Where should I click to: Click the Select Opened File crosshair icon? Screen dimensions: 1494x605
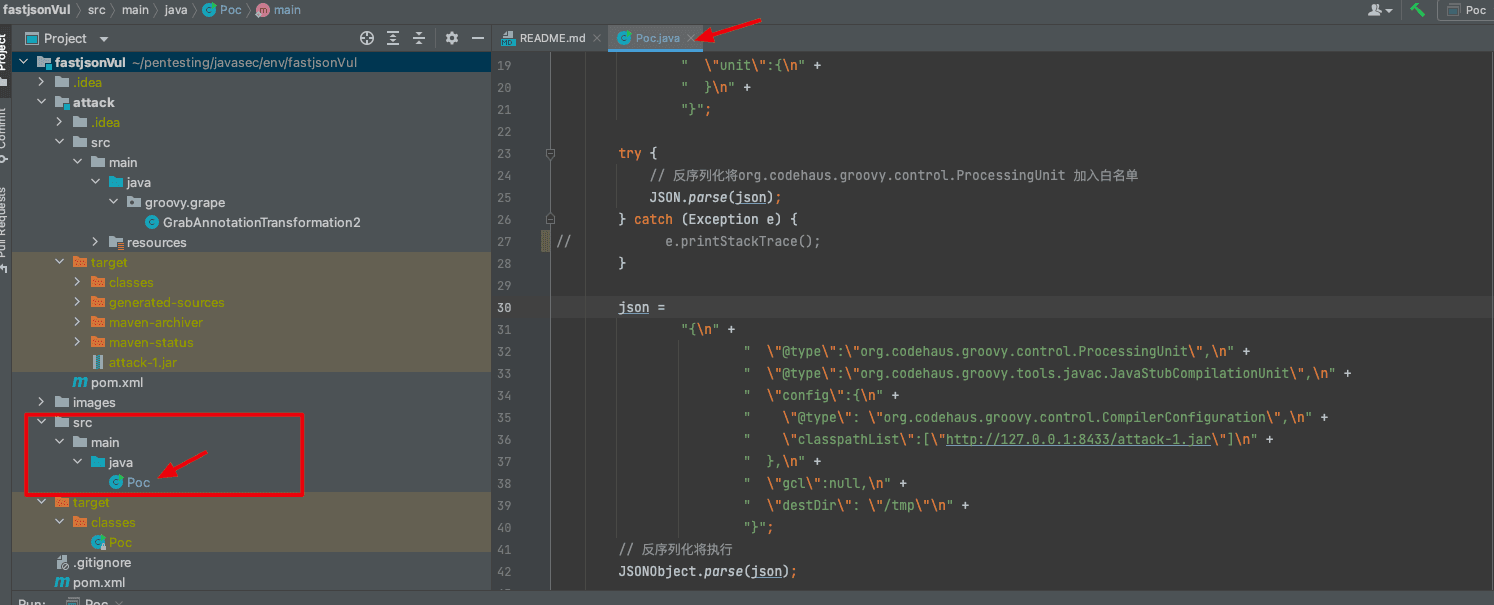[x=367, y=38]
